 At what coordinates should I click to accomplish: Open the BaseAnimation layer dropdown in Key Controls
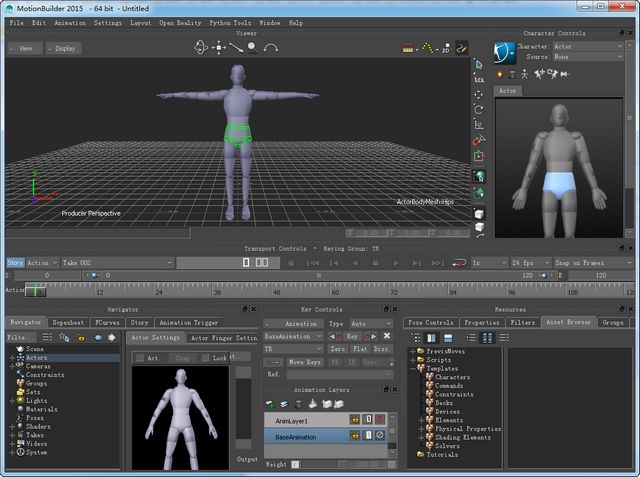(293, 336)
